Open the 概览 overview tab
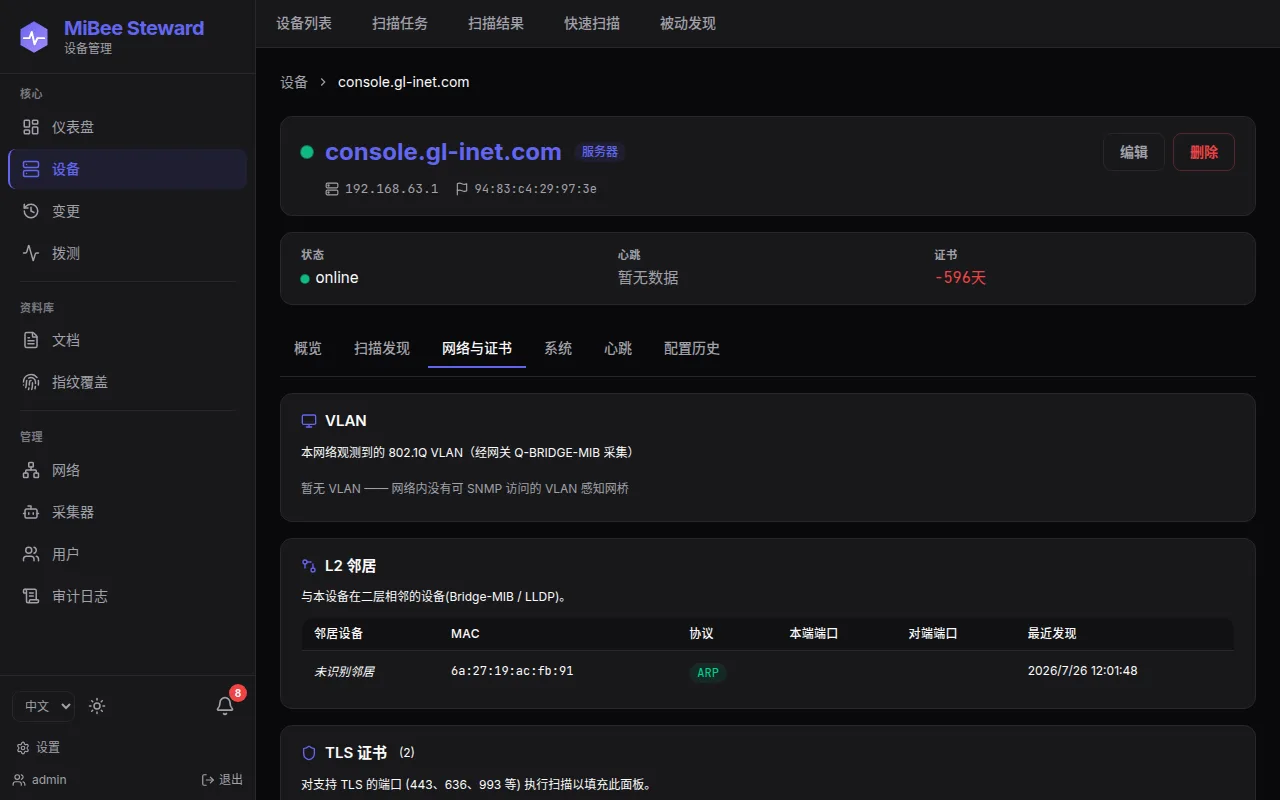Image resolution: width=1280 pixels, height=800 pixels. coord(308,348)
